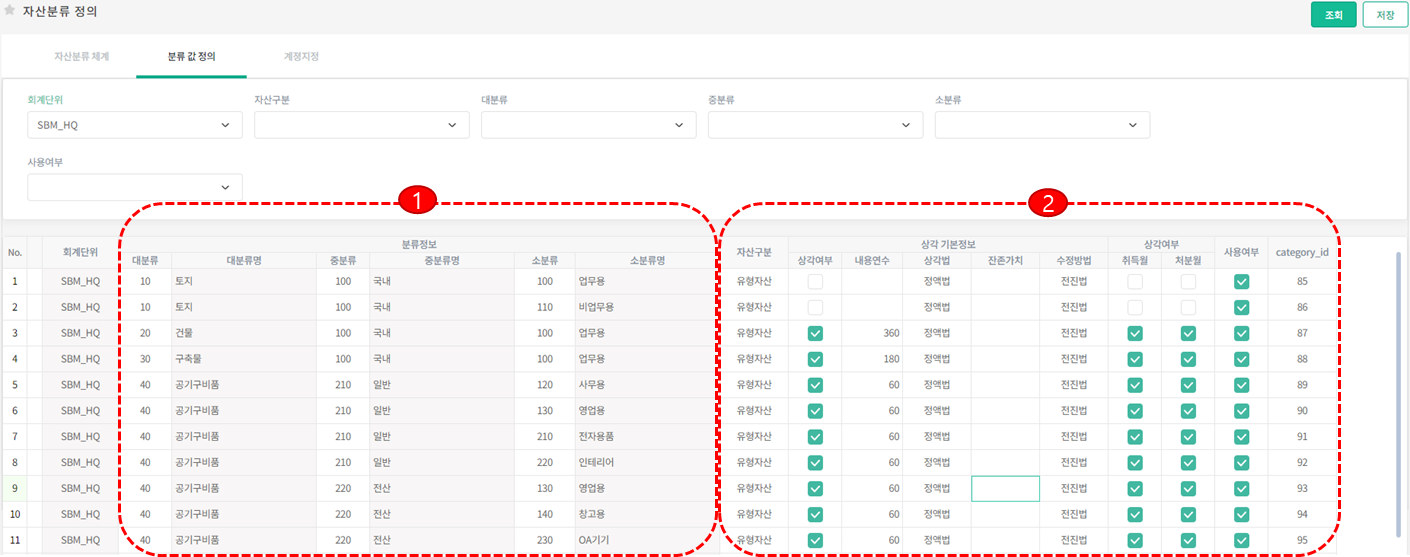Click the favorite star icon beside the title
Image resolution: width=1410 pixels, height=557 pixels.
pyautogui.click(x=10, y=11)
